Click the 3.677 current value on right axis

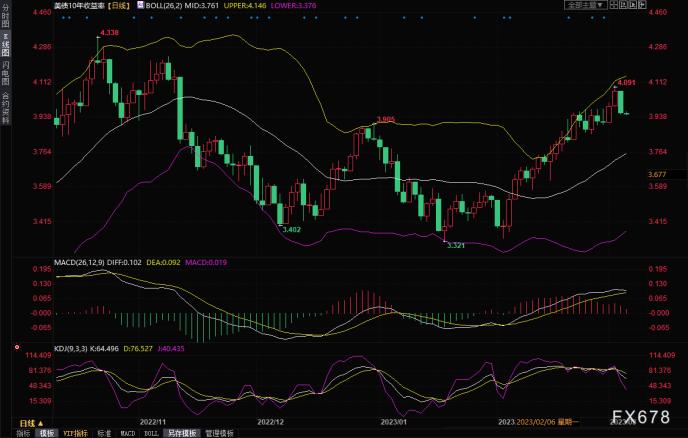pyautogui.click(x=657, y=175)
